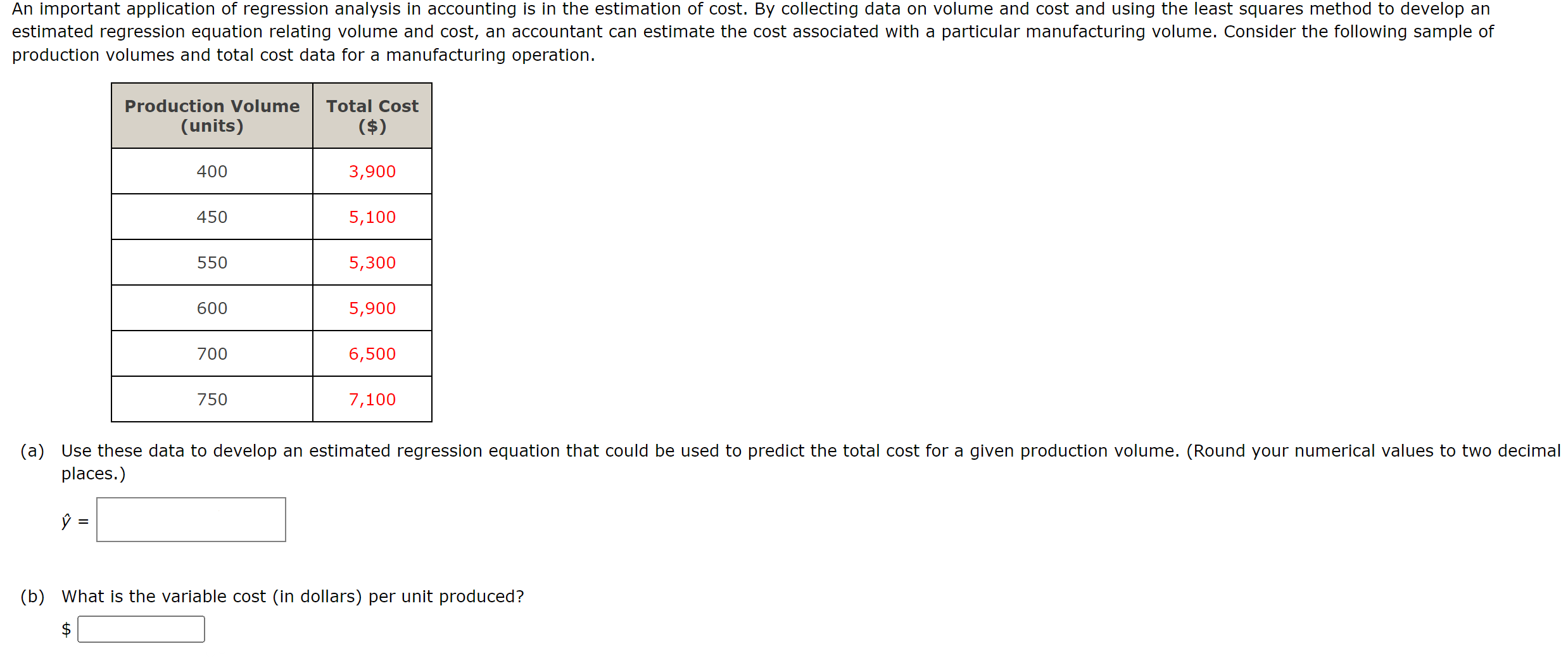The width and height of the screenshot is (1568, 658).
Task: Select the table cell containing 3,900
Action: coord(372,171)
